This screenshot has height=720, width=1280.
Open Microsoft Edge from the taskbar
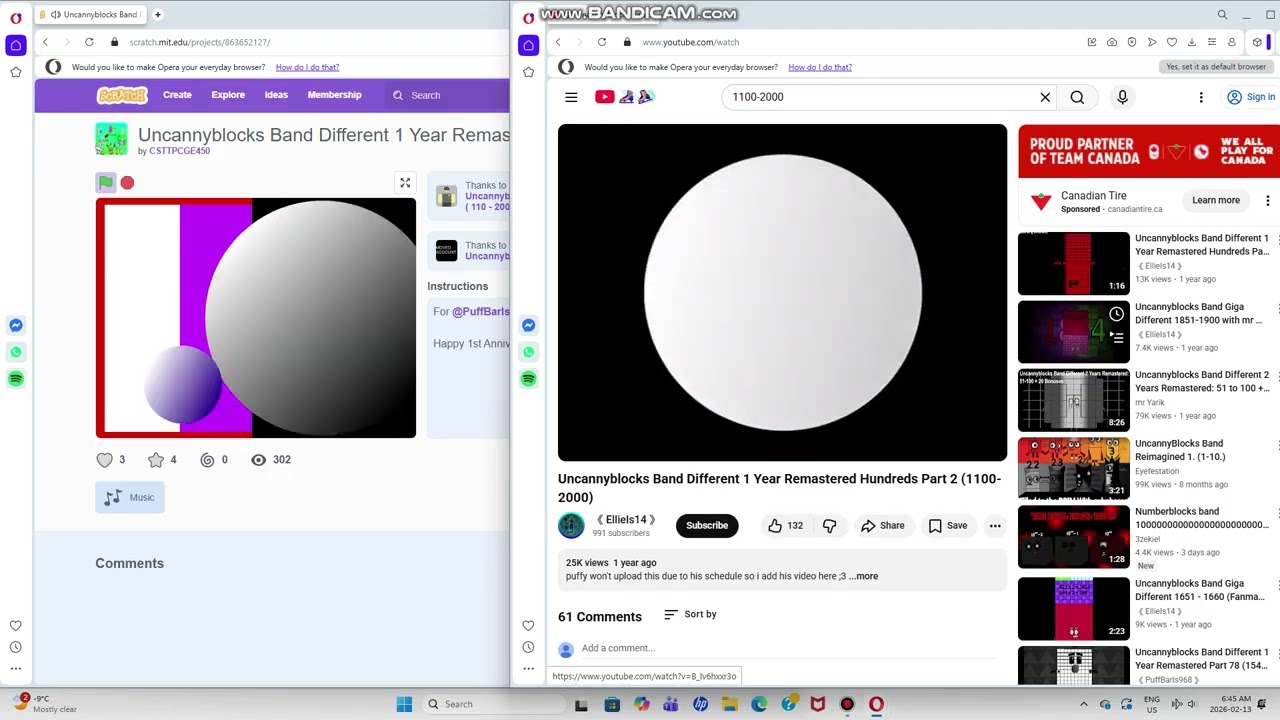759,704
